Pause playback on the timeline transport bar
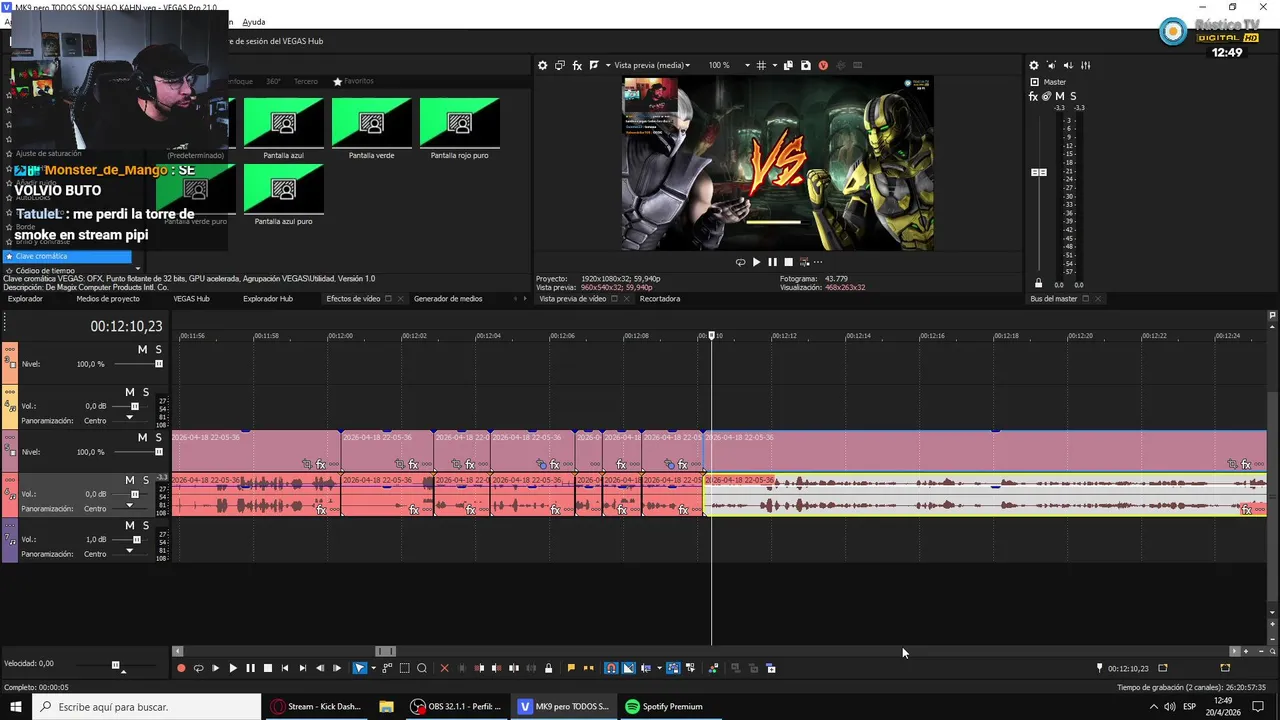 pyautogui.click(x=250, y=668)
